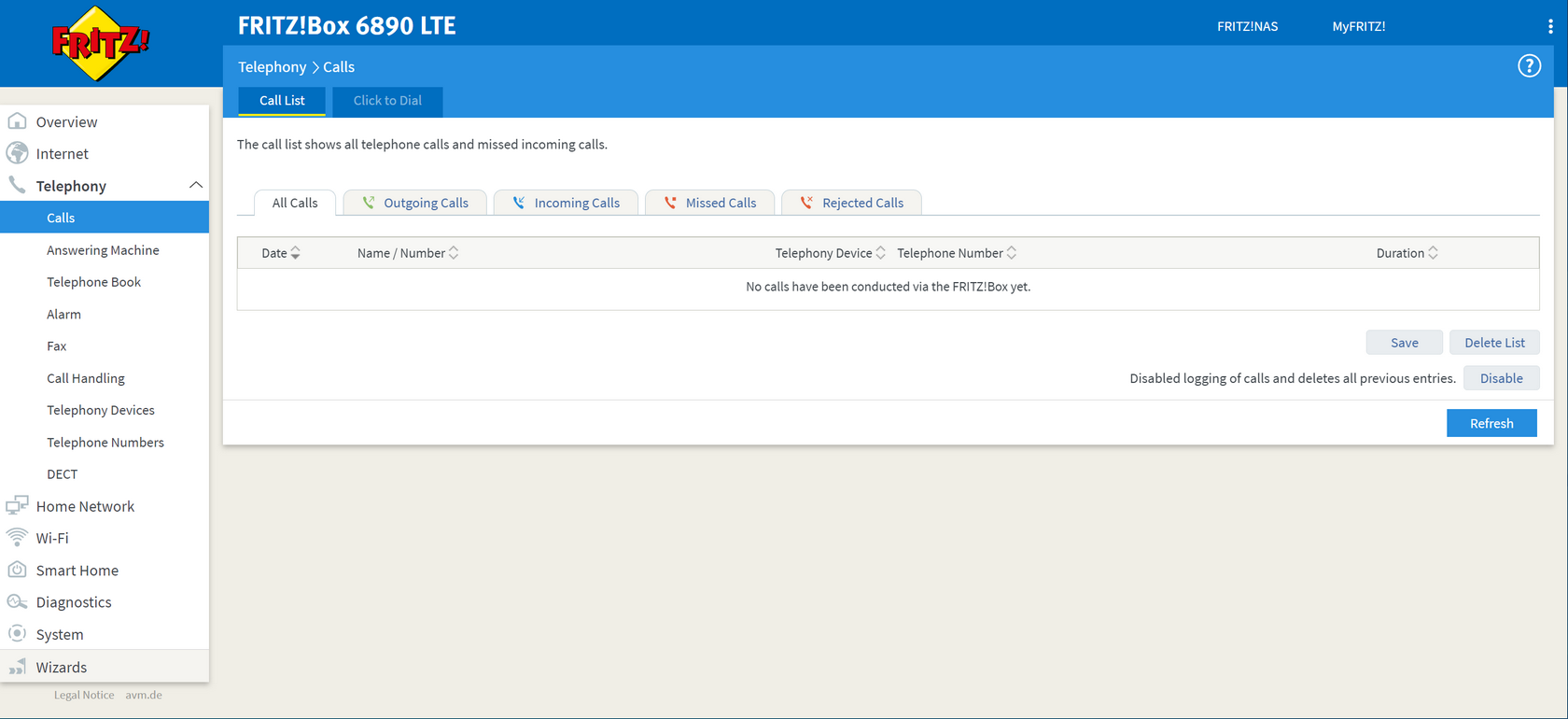The image size is (1568, 719).
Task: Select the All Calls tab
Action: click(x=295, y=203)
